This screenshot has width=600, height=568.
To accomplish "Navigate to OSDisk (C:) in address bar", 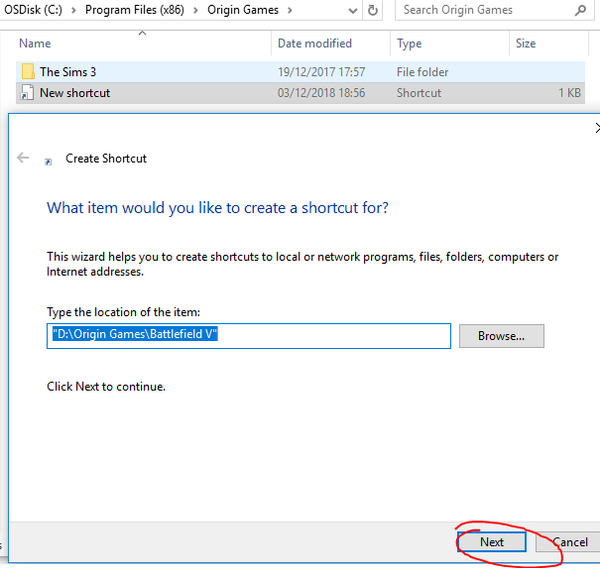I will pos(33,10).
